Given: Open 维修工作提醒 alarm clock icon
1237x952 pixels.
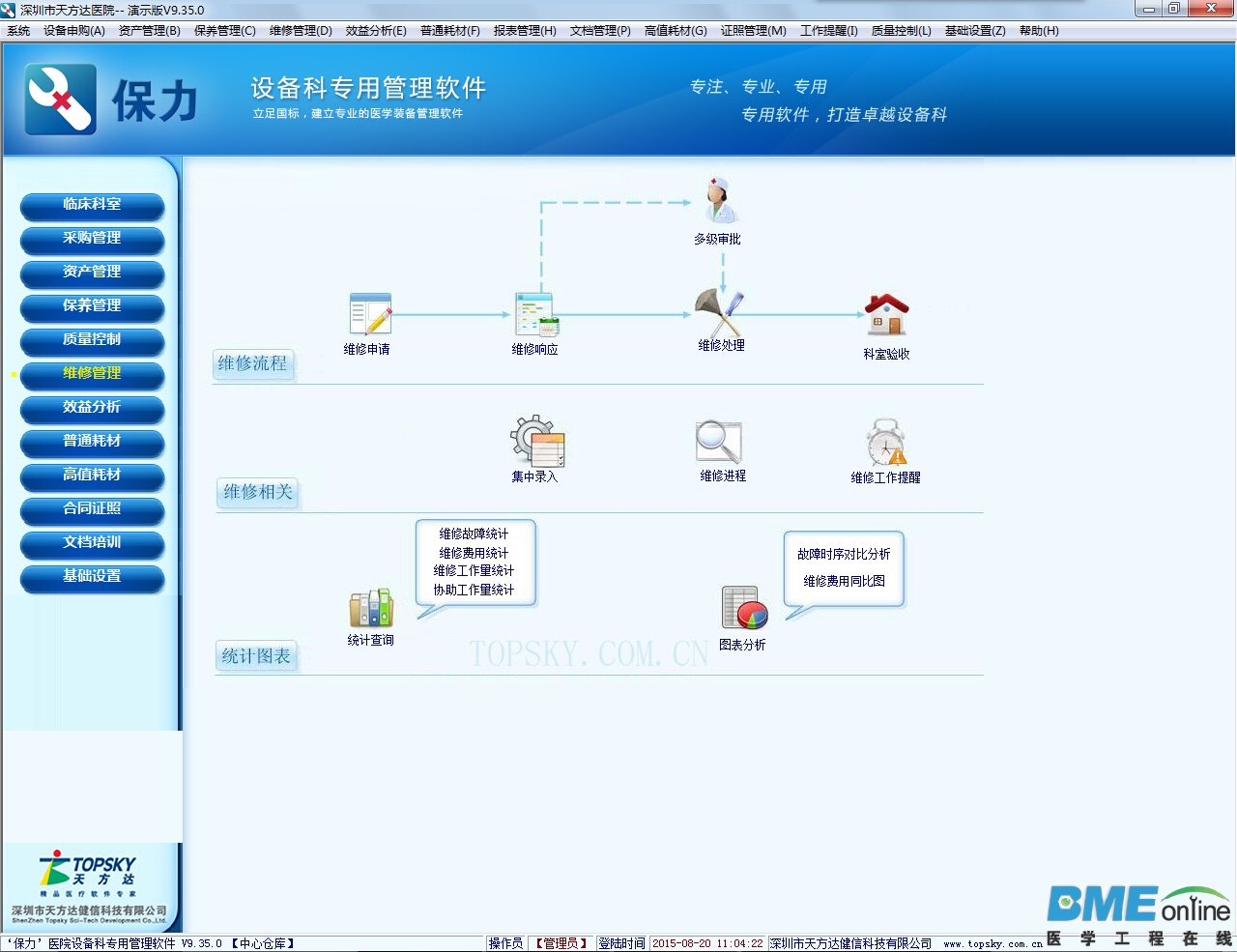Looking at the screenshot, I should tap(885, 440).
